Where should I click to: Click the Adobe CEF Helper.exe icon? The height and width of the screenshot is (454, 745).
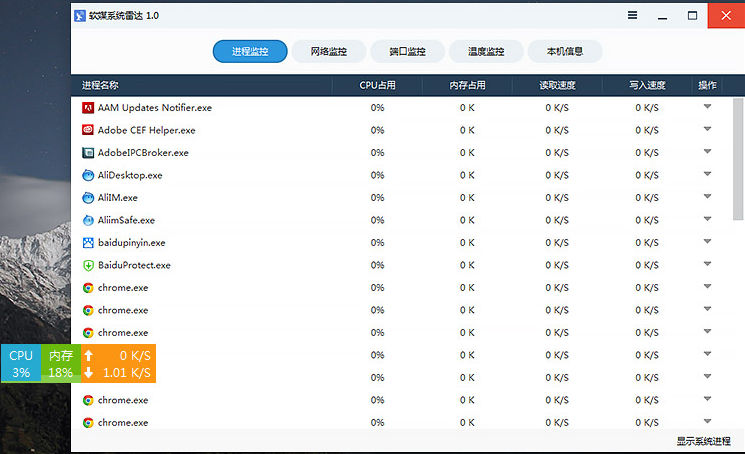(x=88, y=130)
